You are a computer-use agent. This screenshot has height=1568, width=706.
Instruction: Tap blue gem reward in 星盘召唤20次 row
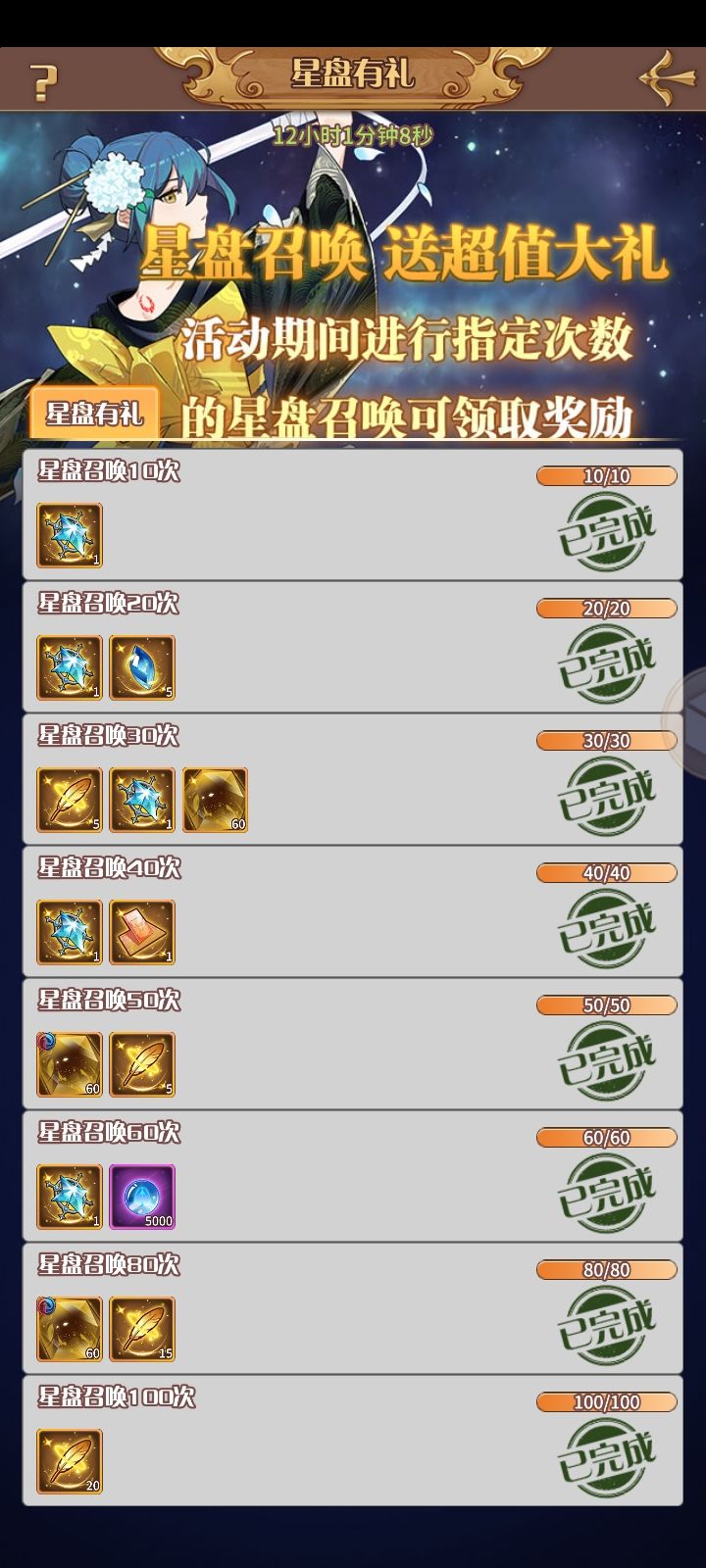[x=142, y=667]
